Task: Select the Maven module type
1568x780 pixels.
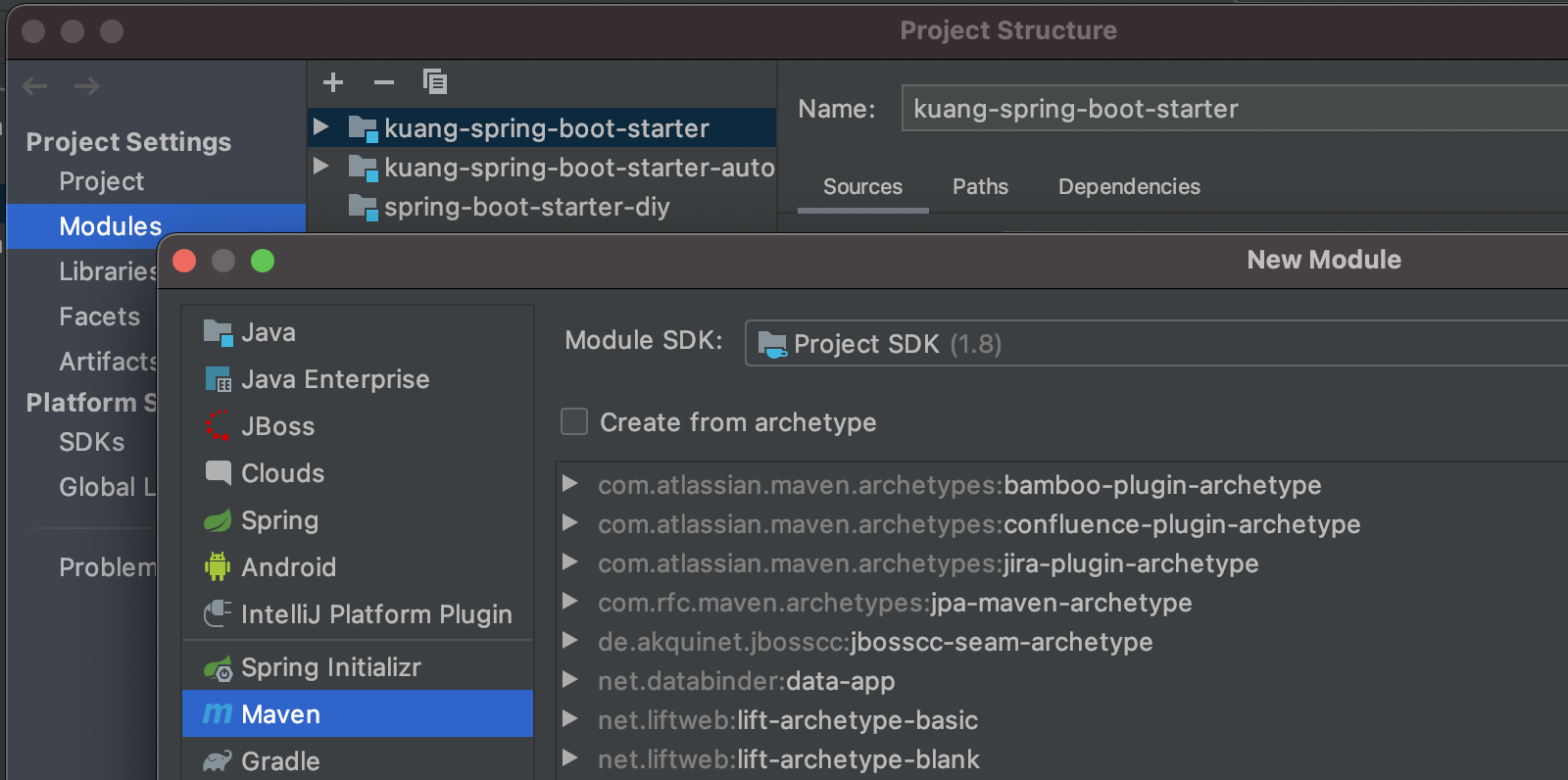Action: pyautogui.click(x=280, y=714)
